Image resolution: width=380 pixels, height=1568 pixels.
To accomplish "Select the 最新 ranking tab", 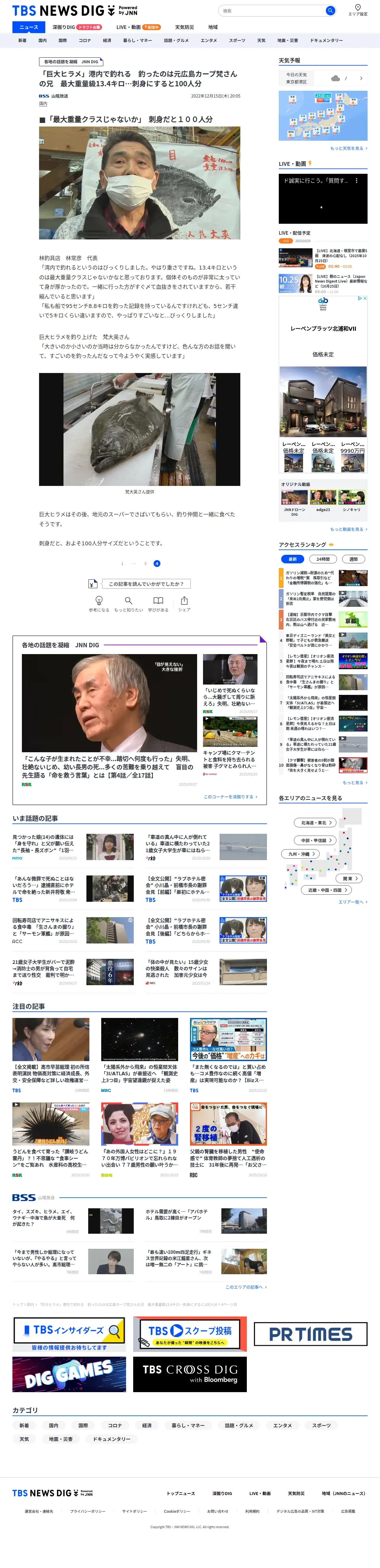I will pyautogui.click(x=293, y=559).
